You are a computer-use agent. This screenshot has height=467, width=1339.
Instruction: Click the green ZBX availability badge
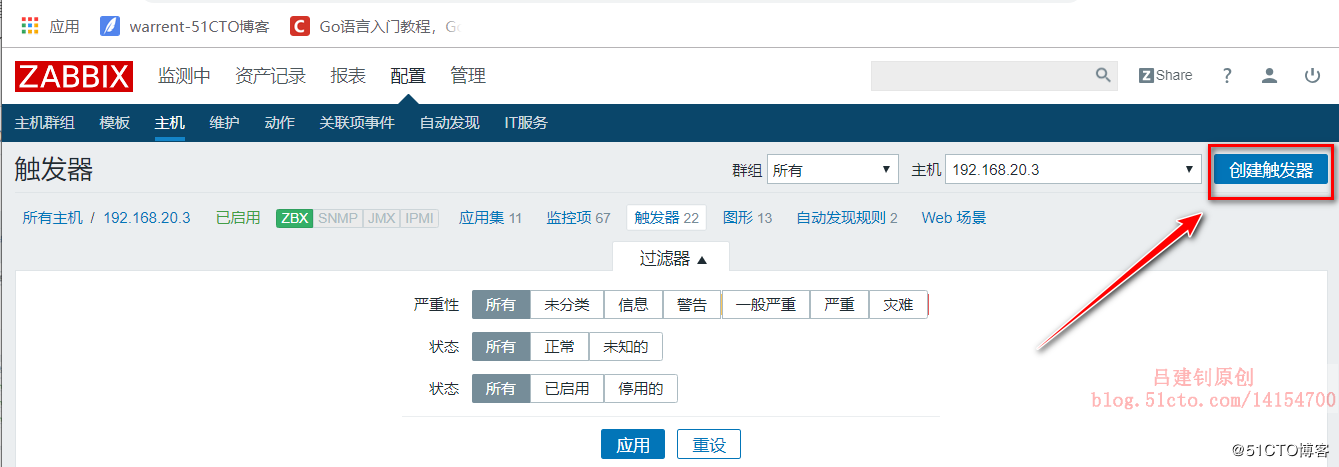(295, 217)
